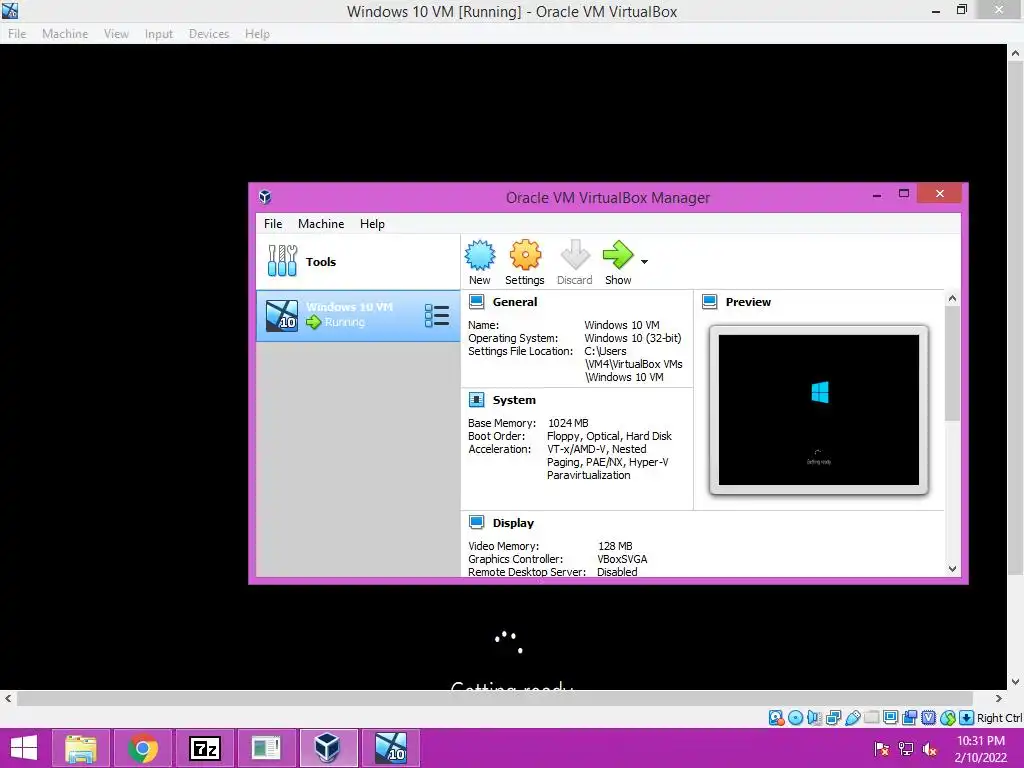Open the Display section header link
1024x768 pixels.
click(513, 522)
